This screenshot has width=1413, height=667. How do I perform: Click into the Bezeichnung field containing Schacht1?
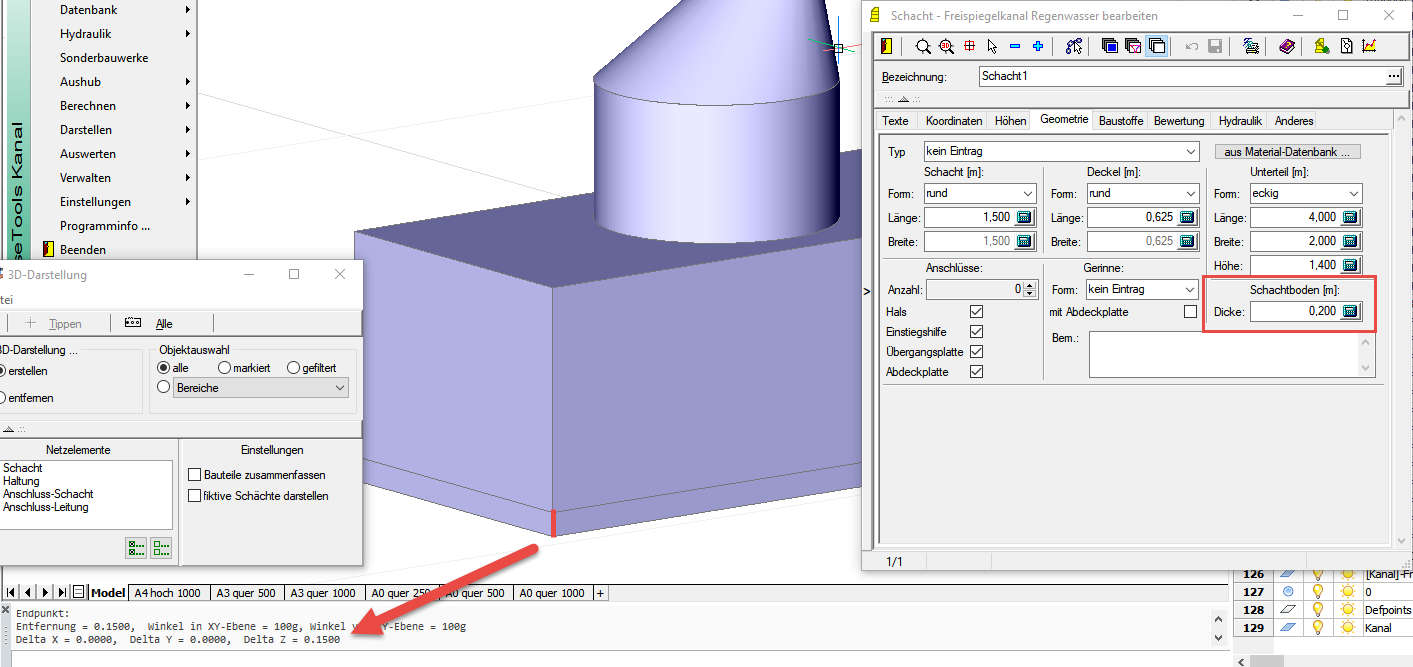coord(1180,76)
